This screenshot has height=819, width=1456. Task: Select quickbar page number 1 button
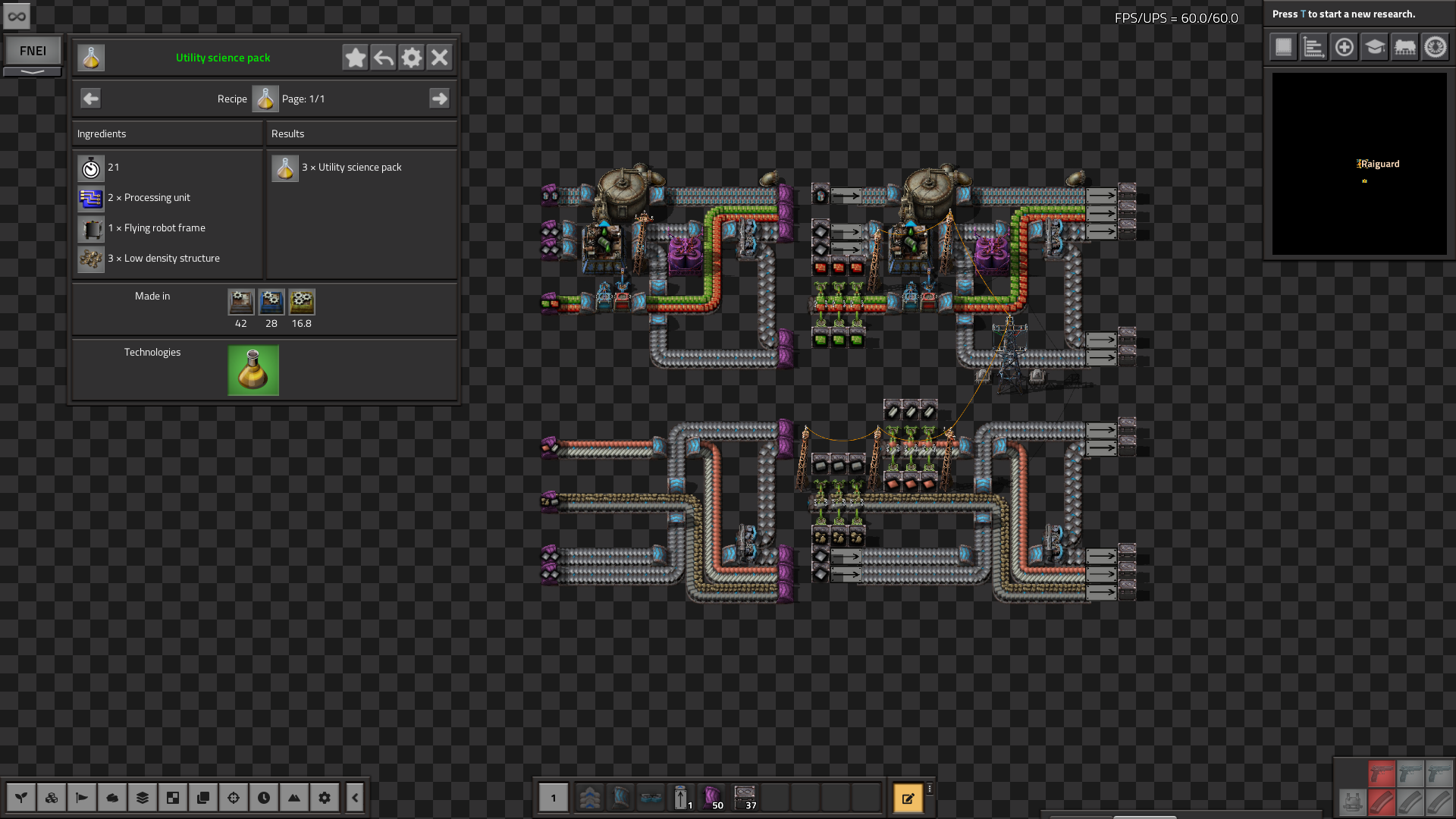coord(554,798)
